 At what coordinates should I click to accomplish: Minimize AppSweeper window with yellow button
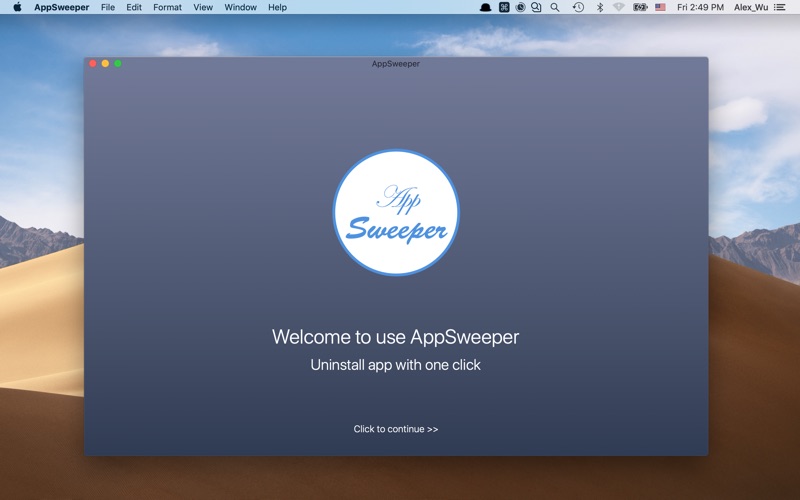click(x=105, y=63)
